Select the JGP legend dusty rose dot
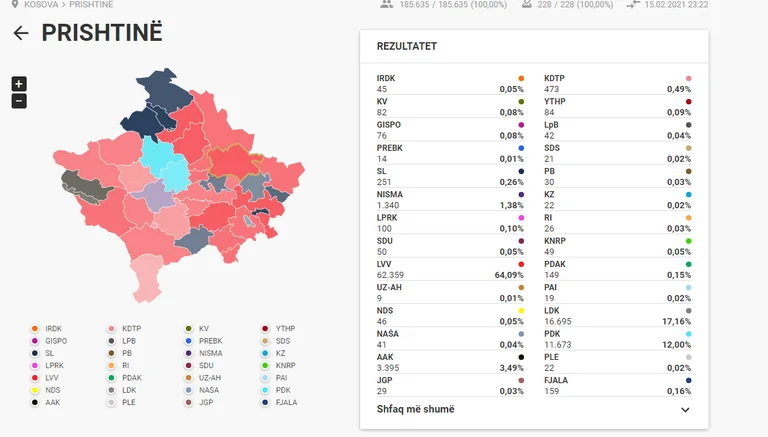 coord(189,402)
